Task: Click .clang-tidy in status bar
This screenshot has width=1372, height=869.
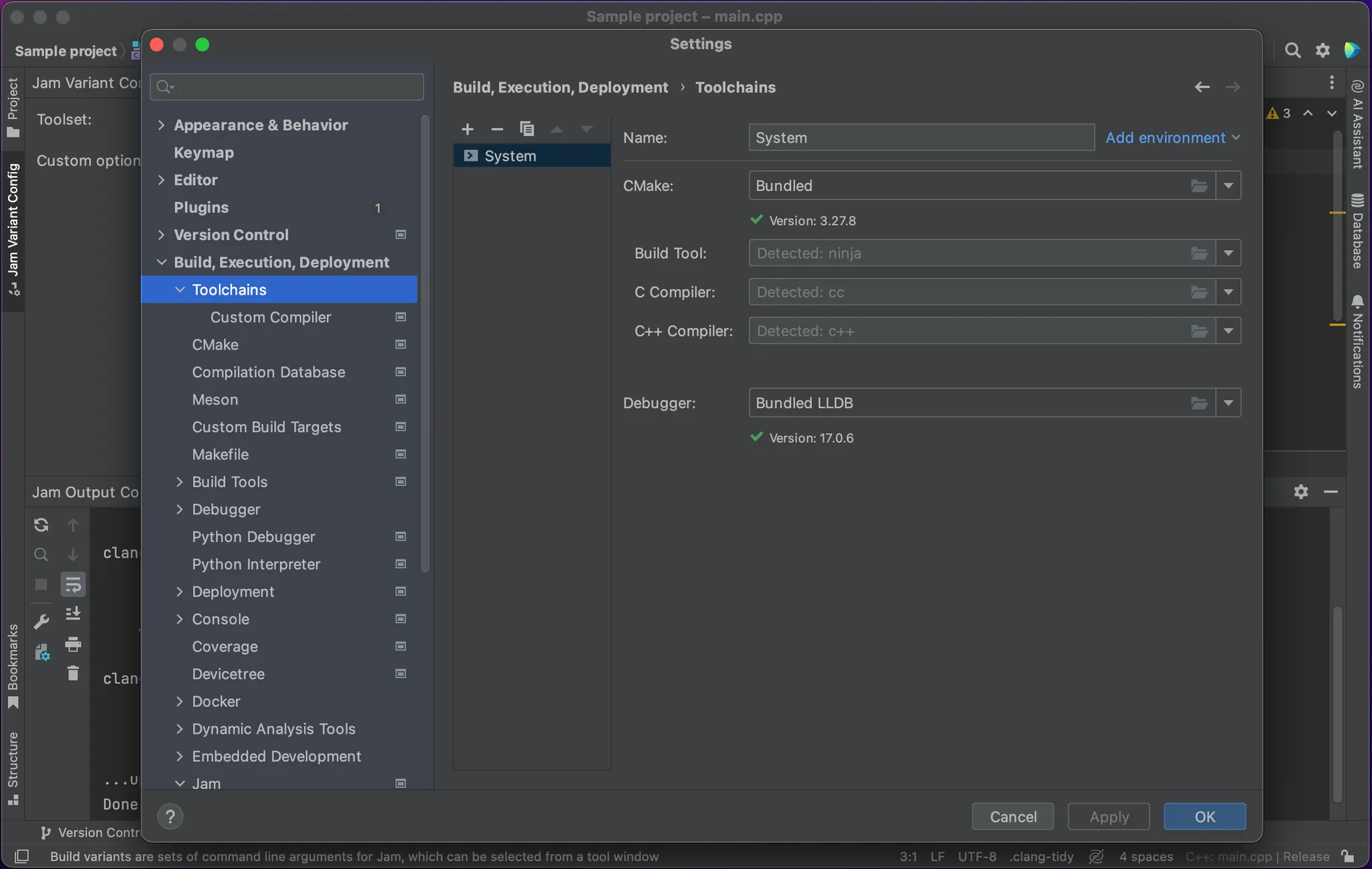Action: pos(1042,856)
